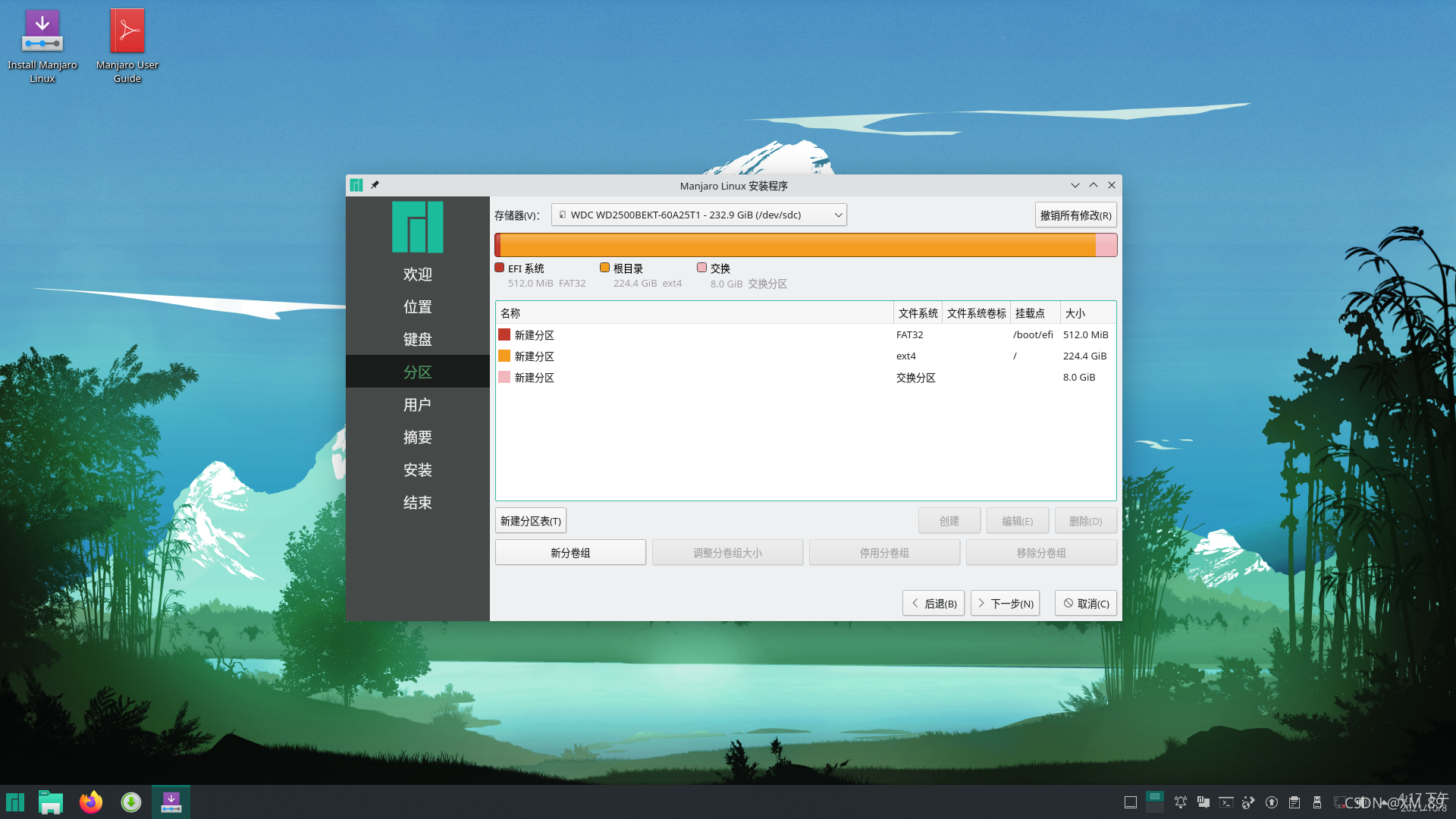
Task: Select the ext4 root partition row
Action: [x=805, y=356]
